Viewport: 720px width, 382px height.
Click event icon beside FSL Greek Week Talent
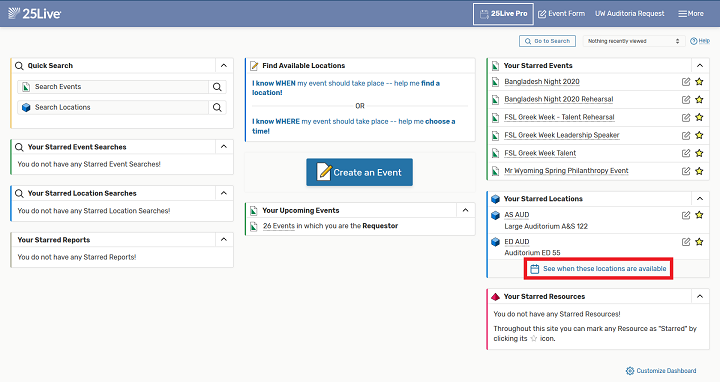(x=495, y=153)
